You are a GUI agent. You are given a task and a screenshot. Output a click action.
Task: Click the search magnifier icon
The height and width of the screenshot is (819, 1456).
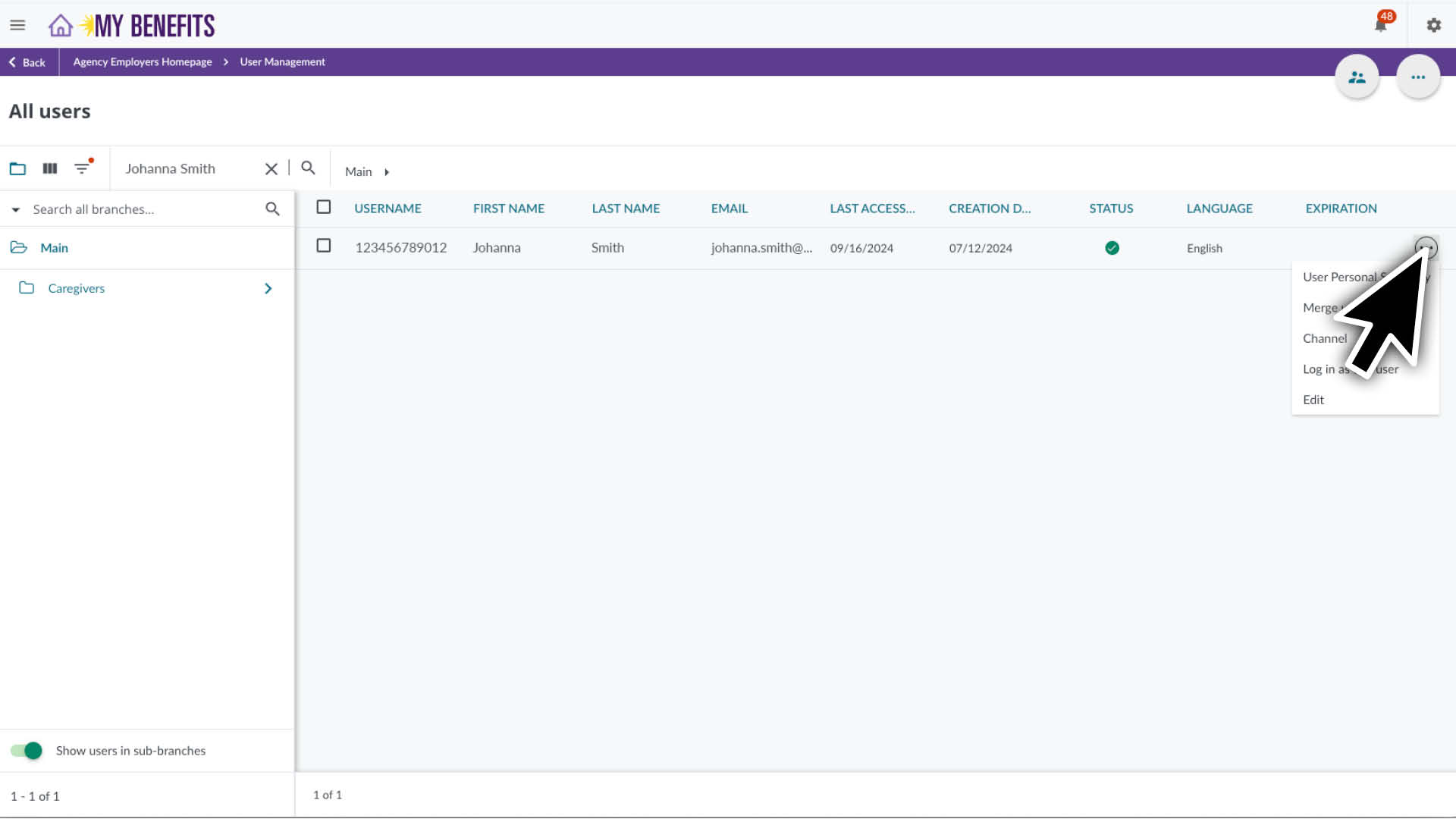pos(307,168)
